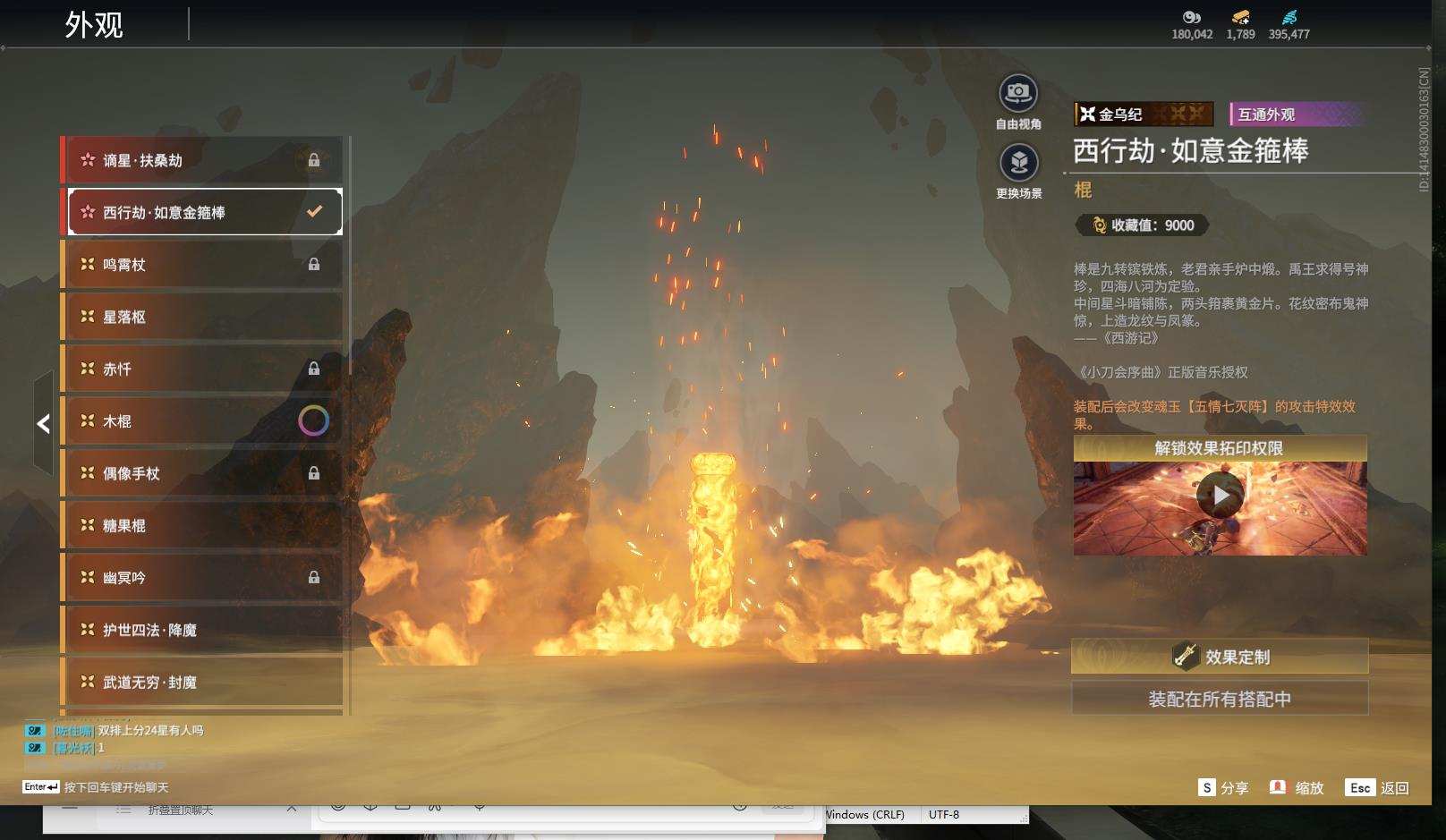The height and width of the screenshot is (840, 1446).
Task: Click the silver coin currency icon
Action: [1191, 17]
